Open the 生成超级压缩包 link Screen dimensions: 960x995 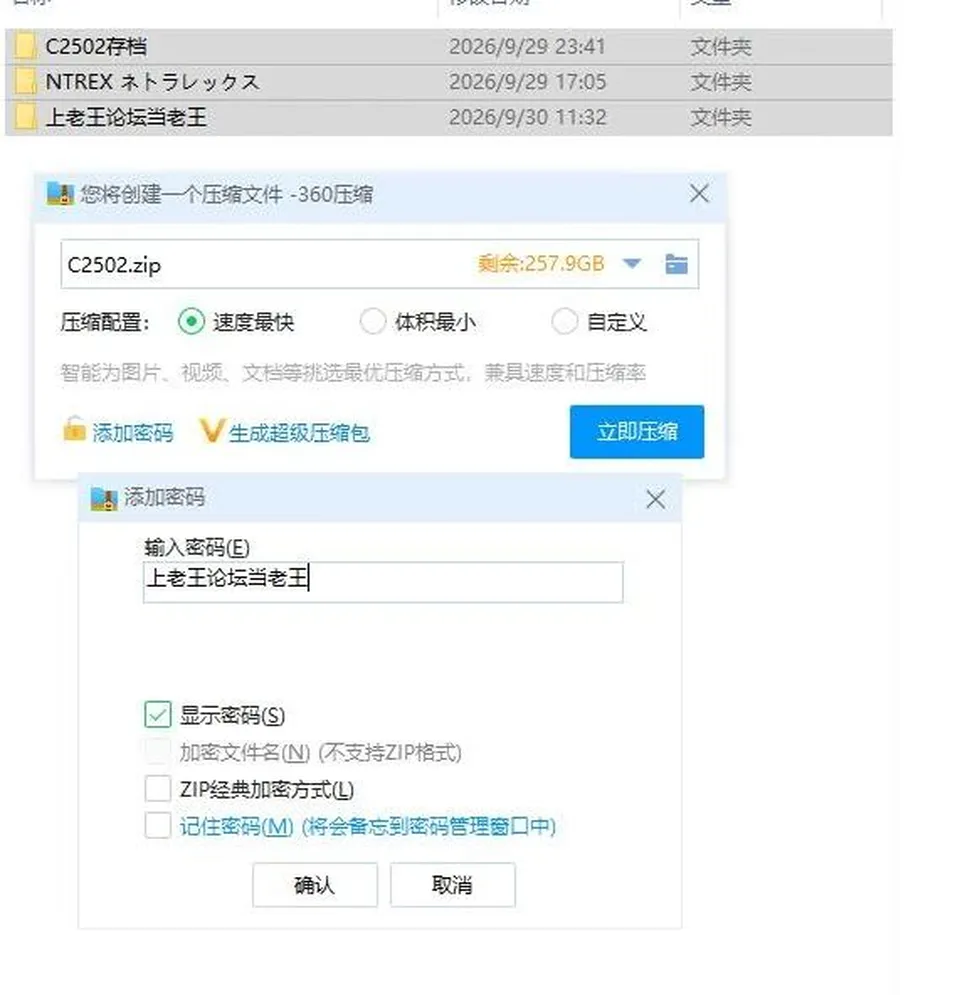click(299, 433)
